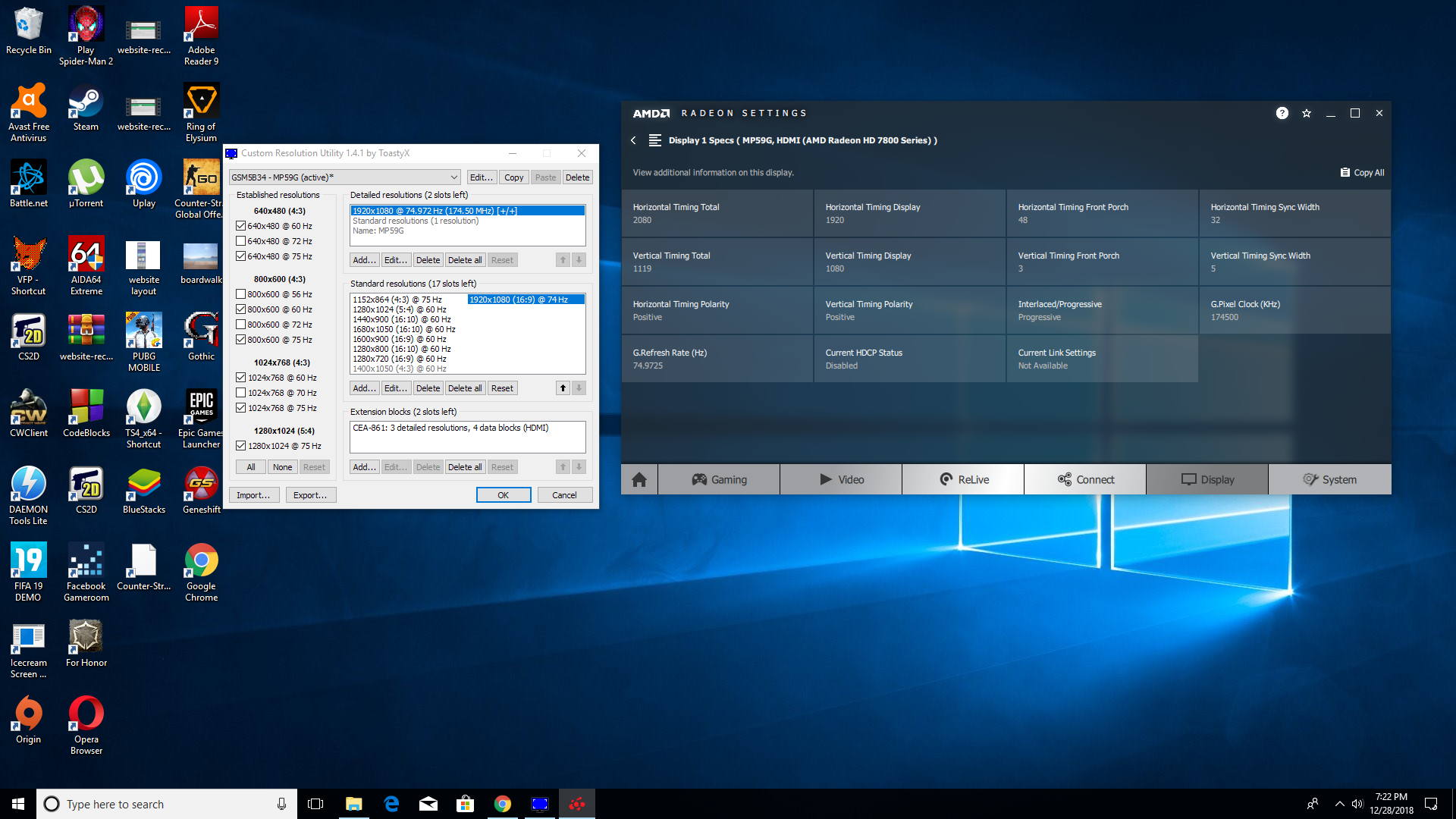This screenshot has height=819, width=1456.
Task: Open the hamburger menu beside Display 1 Specs
Action: pyautogui.click(x=655, y=140)
